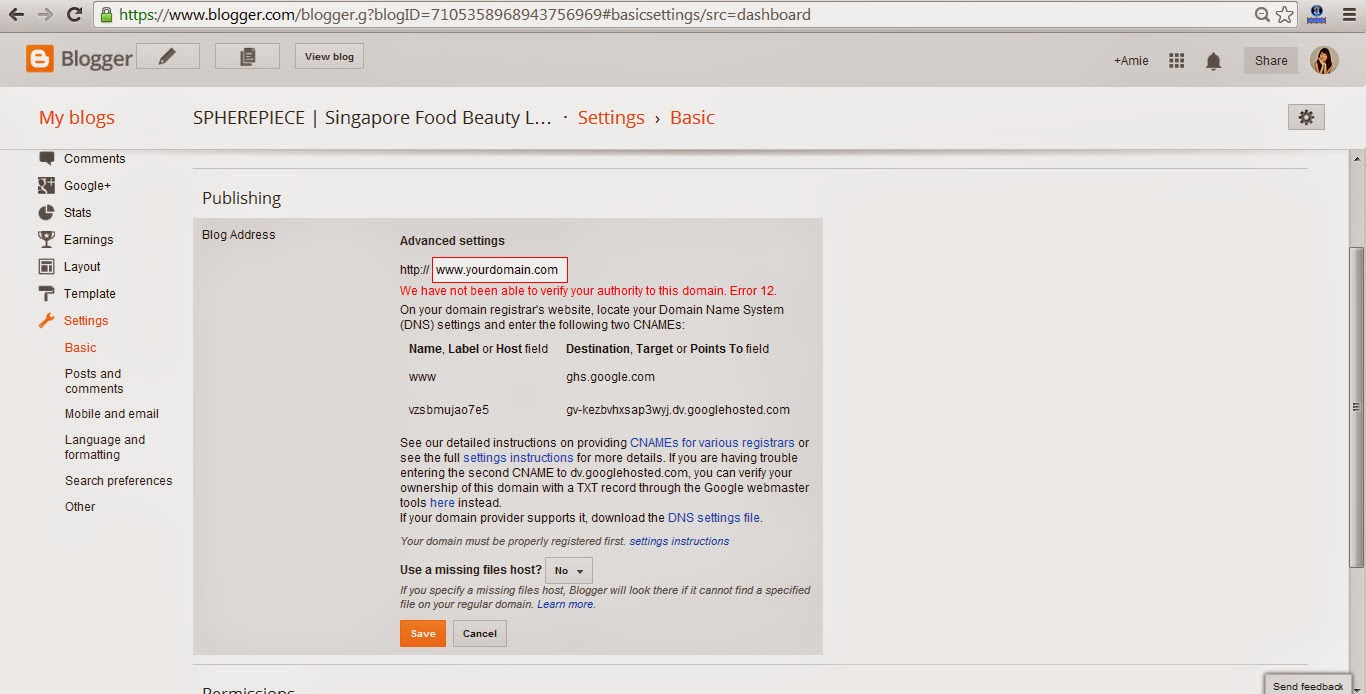Click the red Error 12 message

click(588, 291)
